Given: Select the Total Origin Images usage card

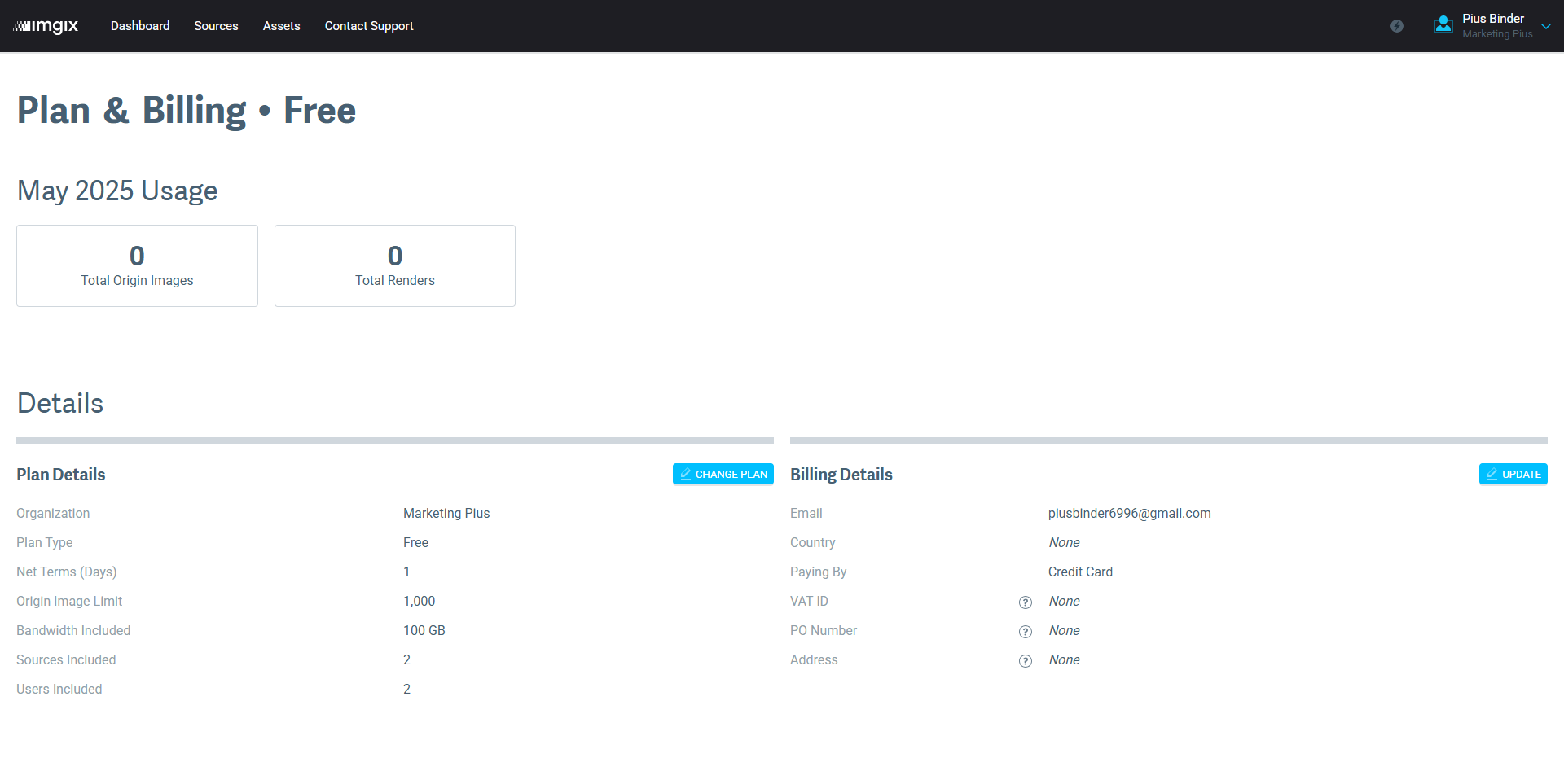Looking at the screenshot, I should [x=137, y=266].
